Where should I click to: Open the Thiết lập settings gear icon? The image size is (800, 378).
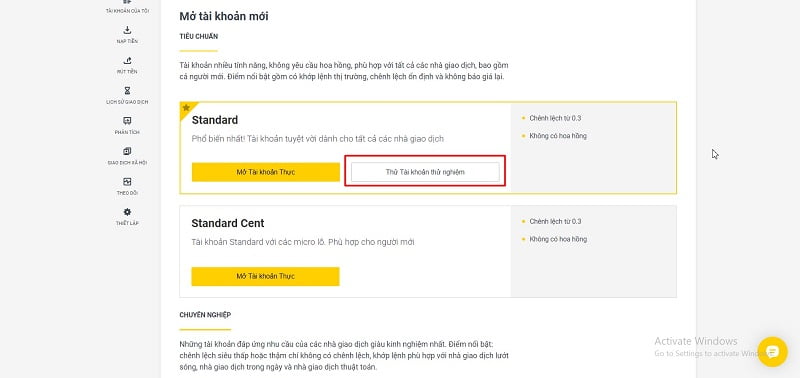point(127,212)
